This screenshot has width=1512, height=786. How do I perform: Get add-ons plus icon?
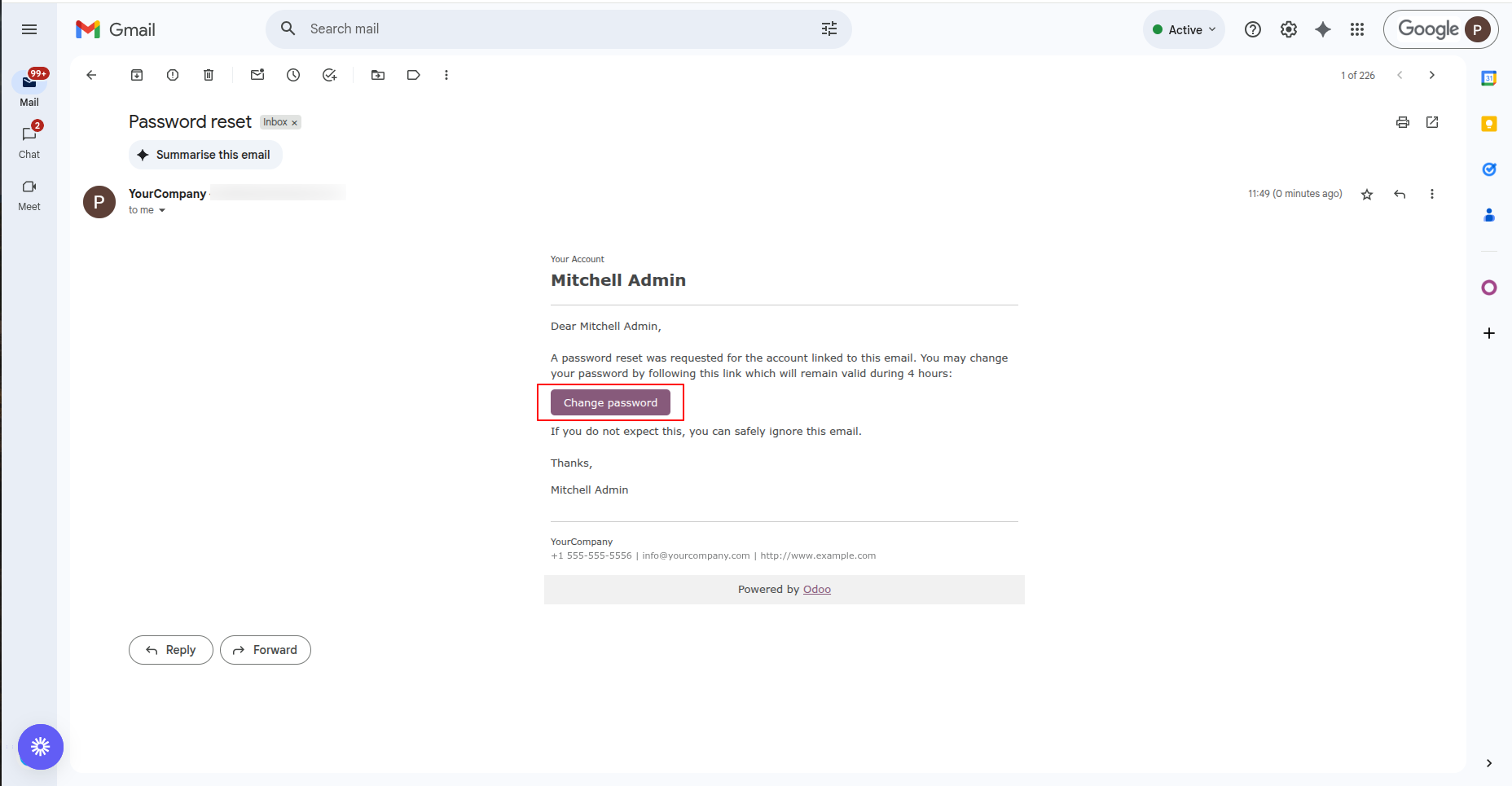pos(1489,333)
